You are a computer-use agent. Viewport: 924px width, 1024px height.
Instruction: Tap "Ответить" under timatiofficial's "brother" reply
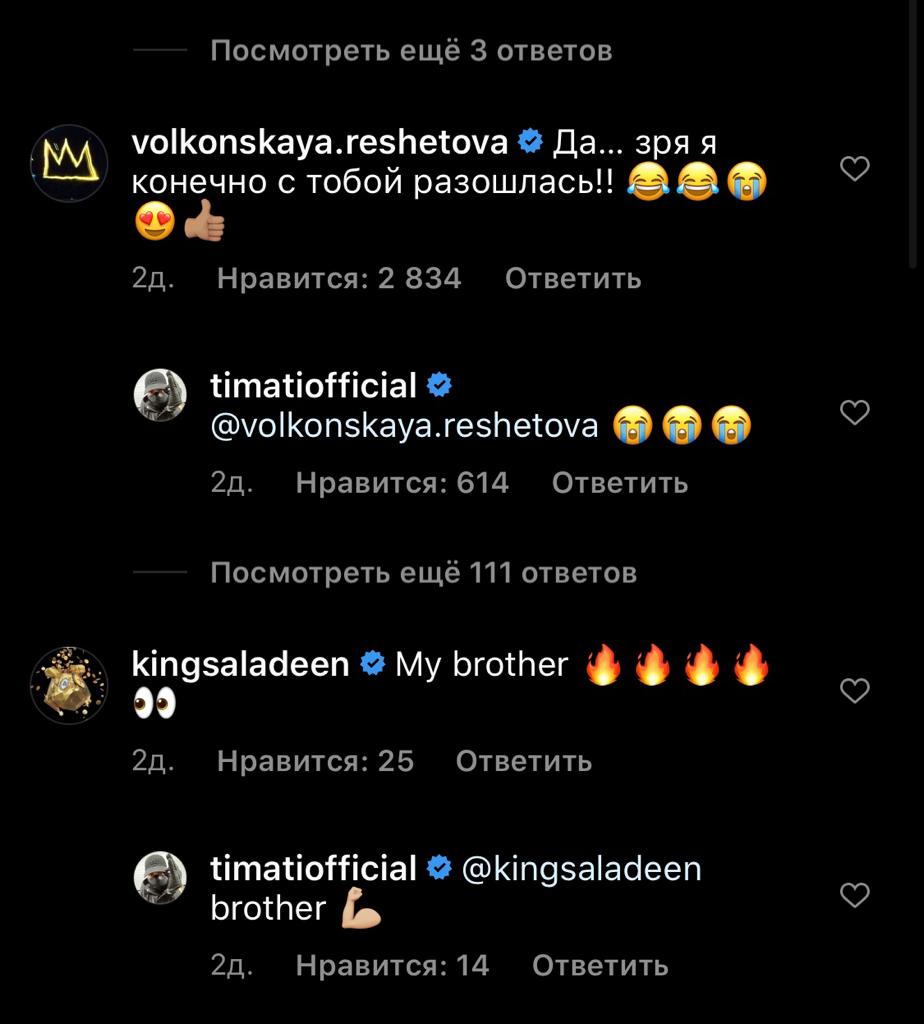click(x=600, y=965)
